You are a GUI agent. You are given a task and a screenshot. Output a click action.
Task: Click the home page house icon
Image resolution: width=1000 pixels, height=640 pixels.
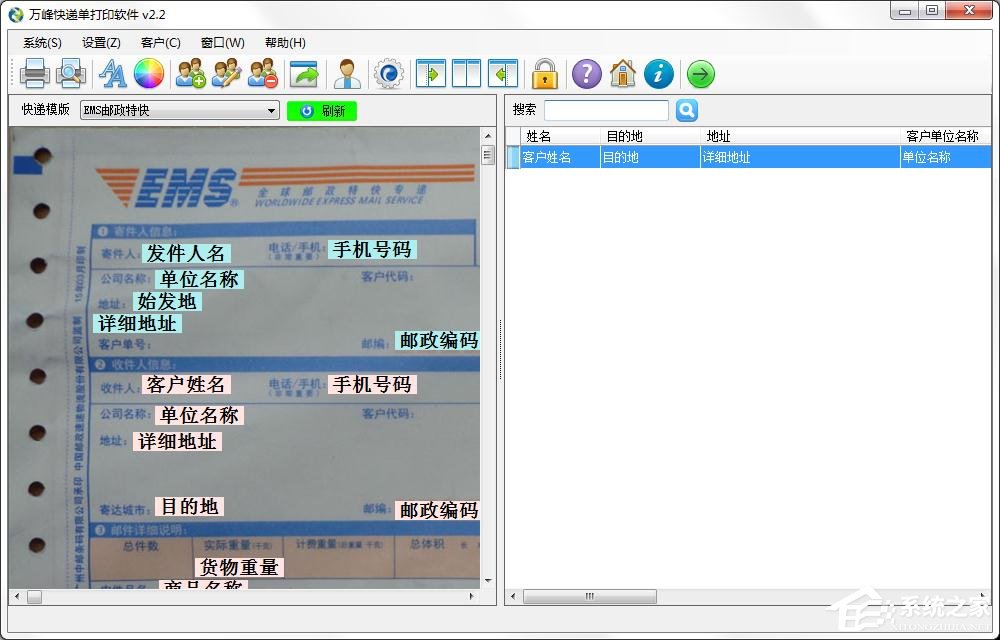pyautogui.click(x=622, y=74)
